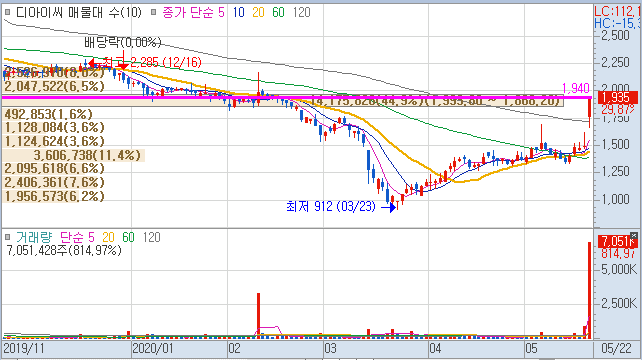Image resolution: width=642 pixels, height=360 pixels.
Task: Click the gray 120 price moving average legend
Action: [302, 12]
